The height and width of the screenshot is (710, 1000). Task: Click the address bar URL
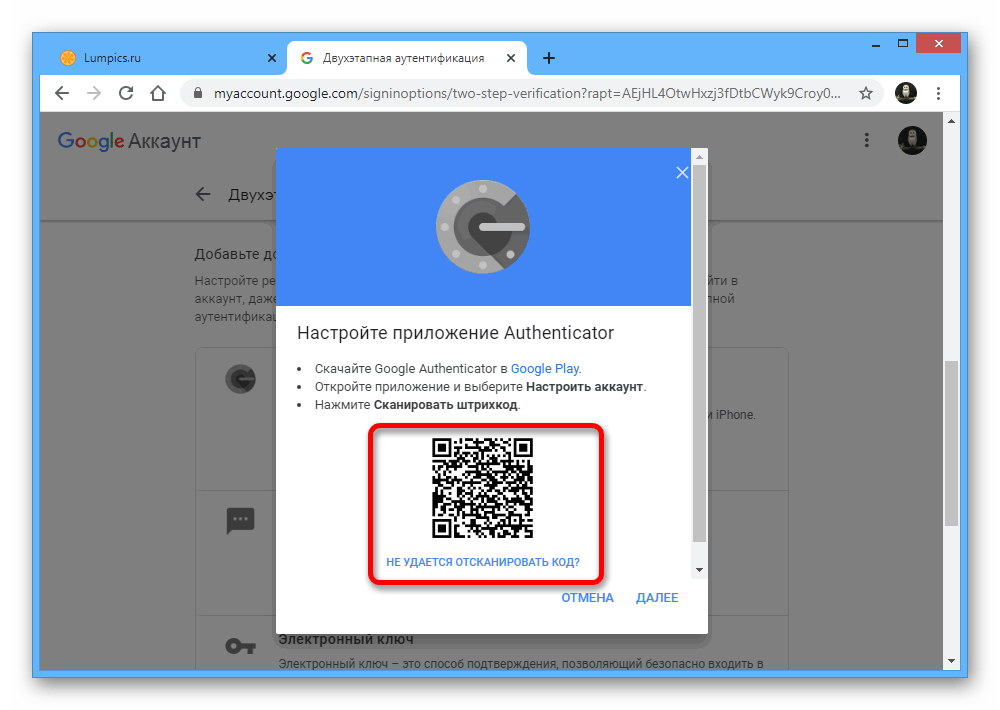[x=520, y=93]
